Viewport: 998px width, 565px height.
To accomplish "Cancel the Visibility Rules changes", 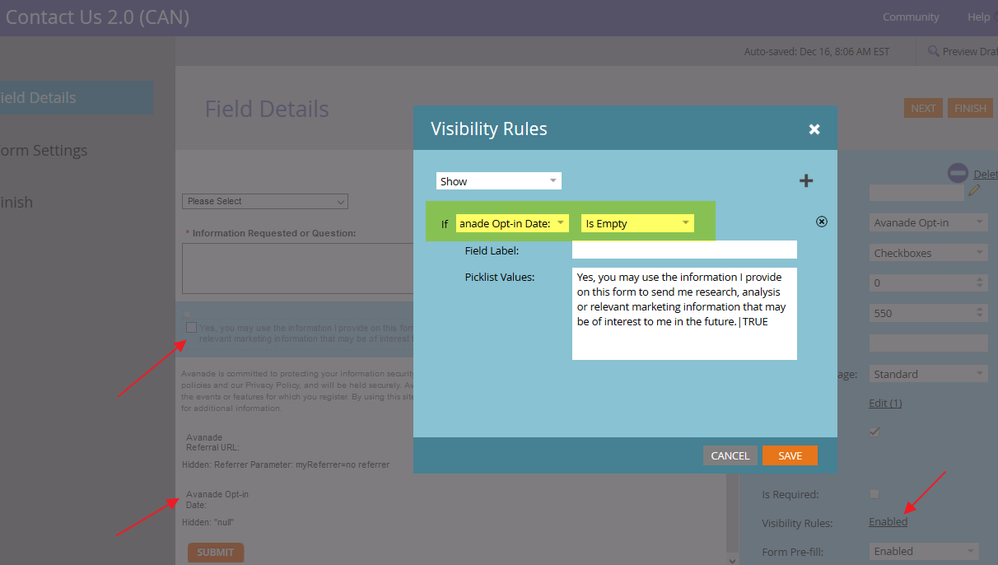I will [730, 456].
